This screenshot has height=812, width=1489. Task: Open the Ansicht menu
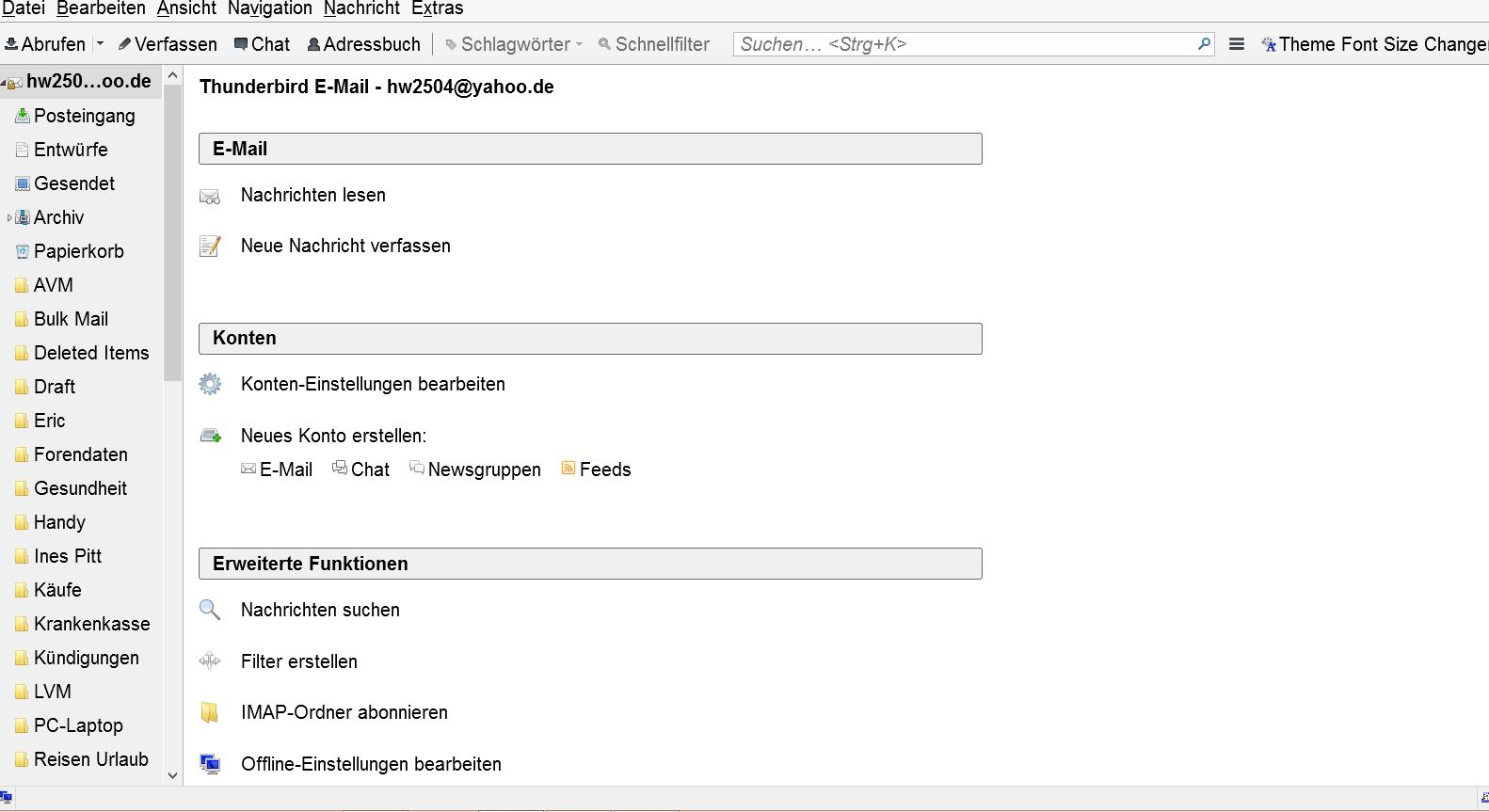186,9
